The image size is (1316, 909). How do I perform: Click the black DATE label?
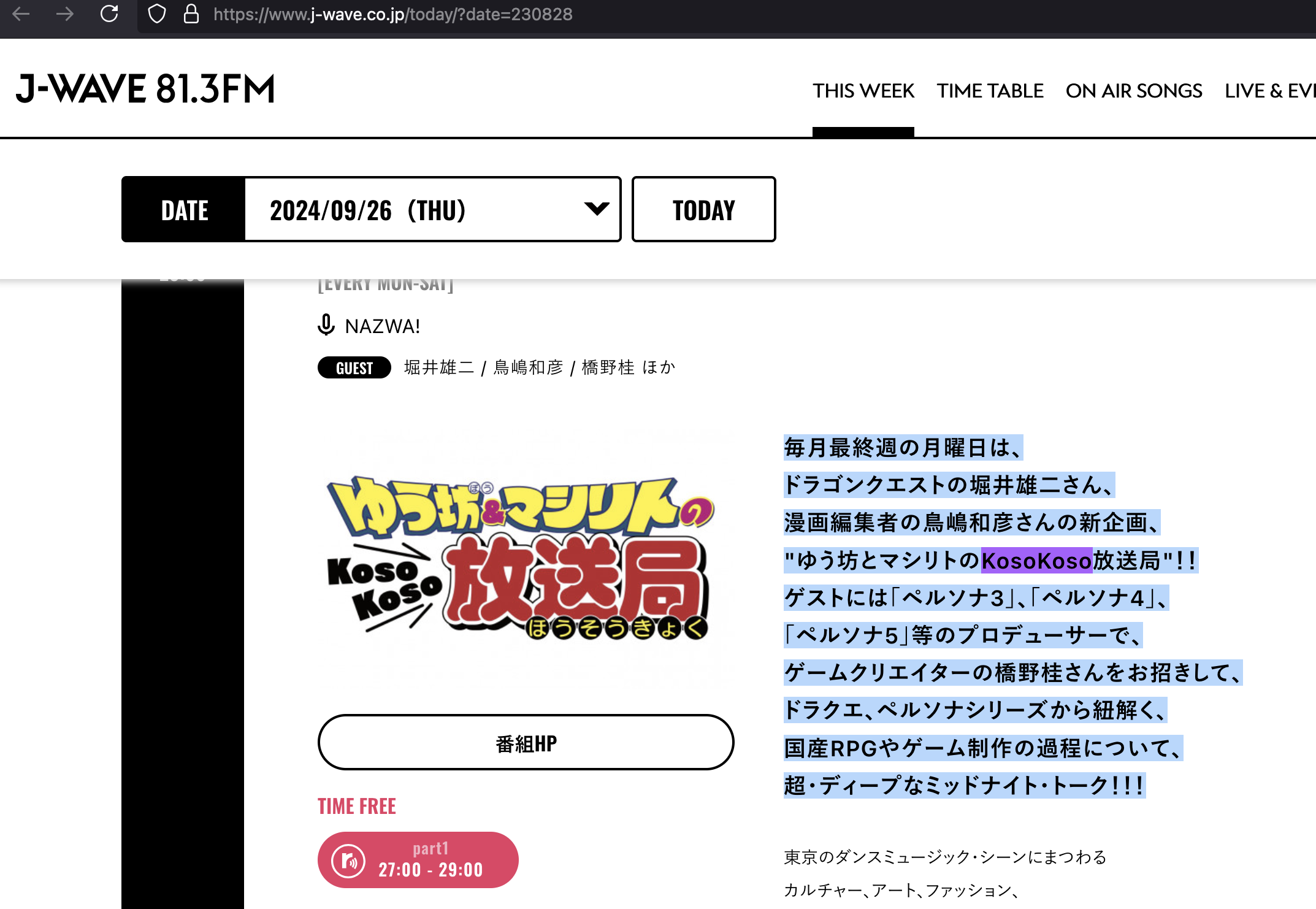(184, 210)
